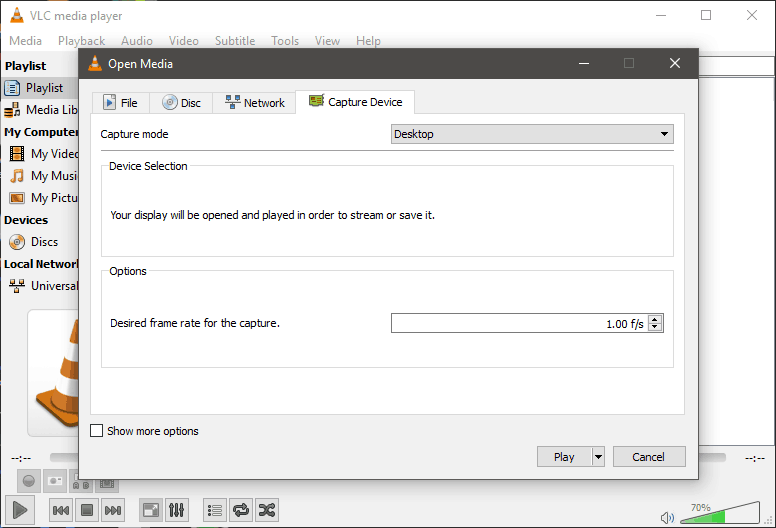The image size is (776, 528).
Task: Open extended settings with the equalizer sliders icon
Action: [176, 510]
